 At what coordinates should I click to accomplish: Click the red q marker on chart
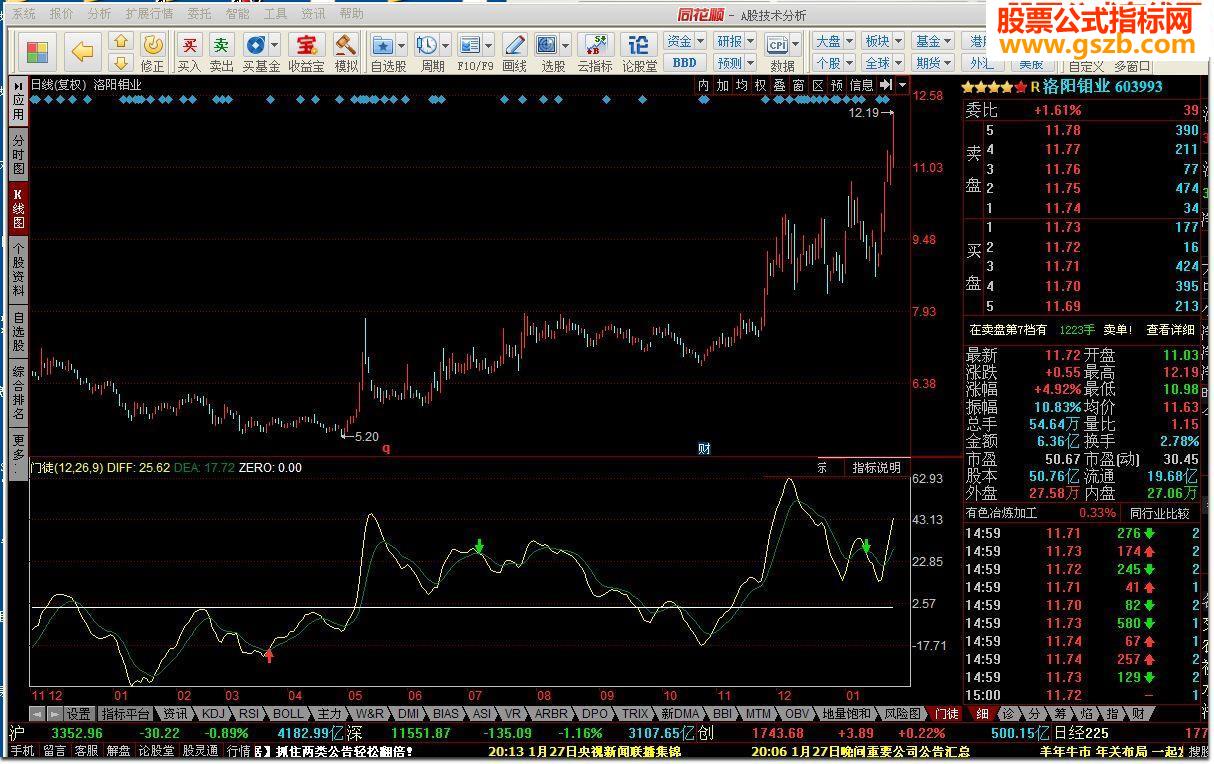[386, 449]
